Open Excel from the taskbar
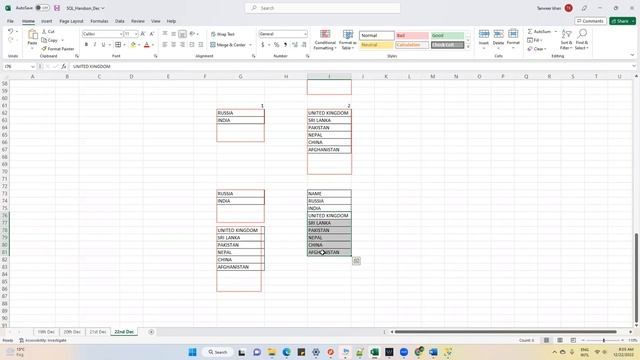The height and width of the screenshot is (360, 640). coord(374,352)
